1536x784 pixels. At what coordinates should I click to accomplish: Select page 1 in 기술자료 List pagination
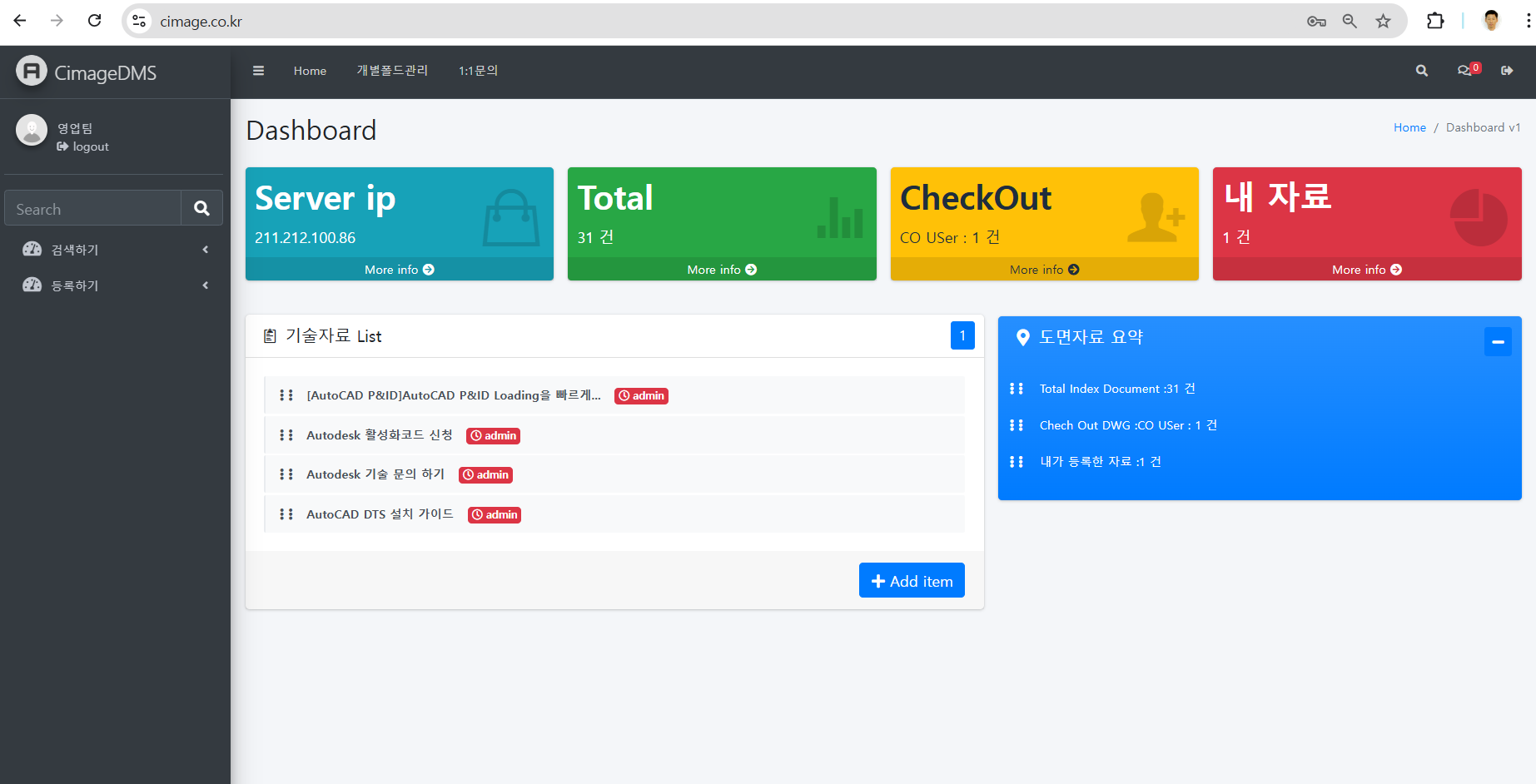coord(962,335)
